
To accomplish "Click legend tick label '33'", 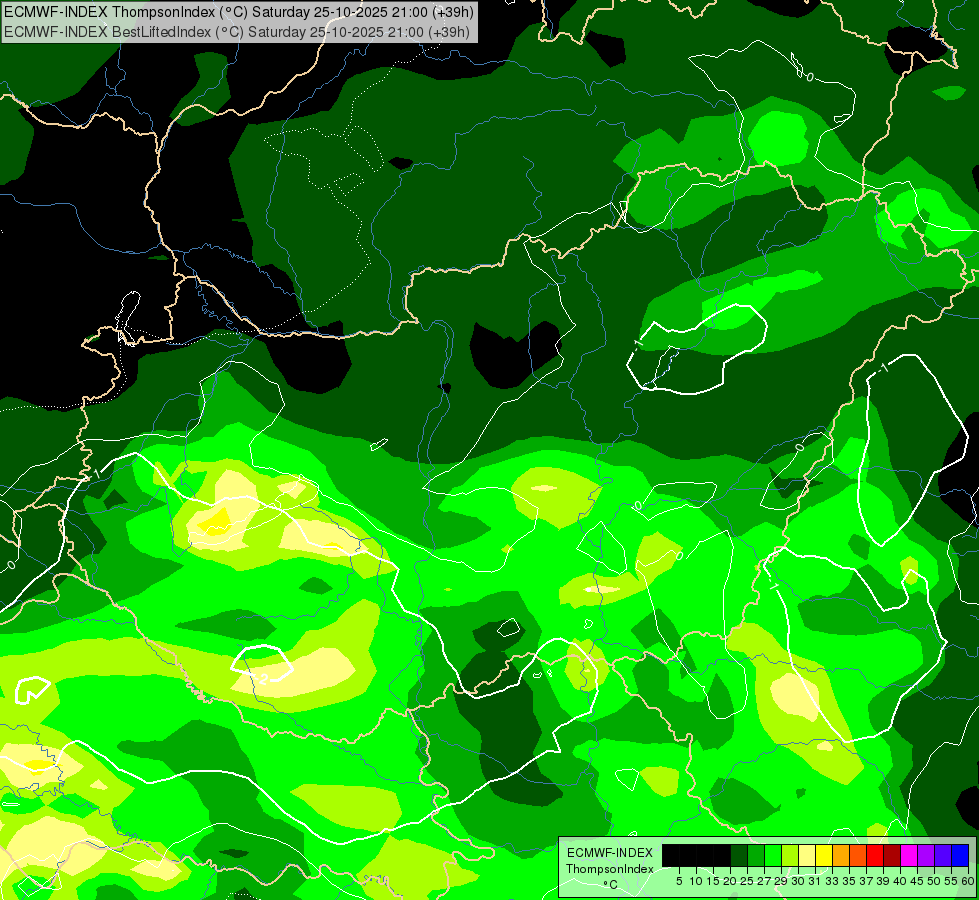I will pos(832,881).
